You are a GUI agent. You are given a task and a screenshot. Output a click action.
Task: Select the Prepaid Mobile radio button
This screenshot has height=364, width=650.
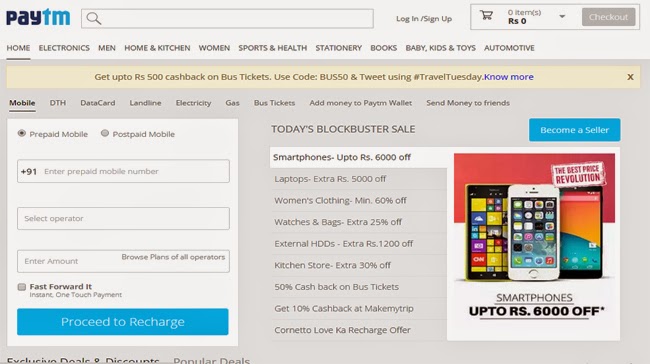coord(22,133)
